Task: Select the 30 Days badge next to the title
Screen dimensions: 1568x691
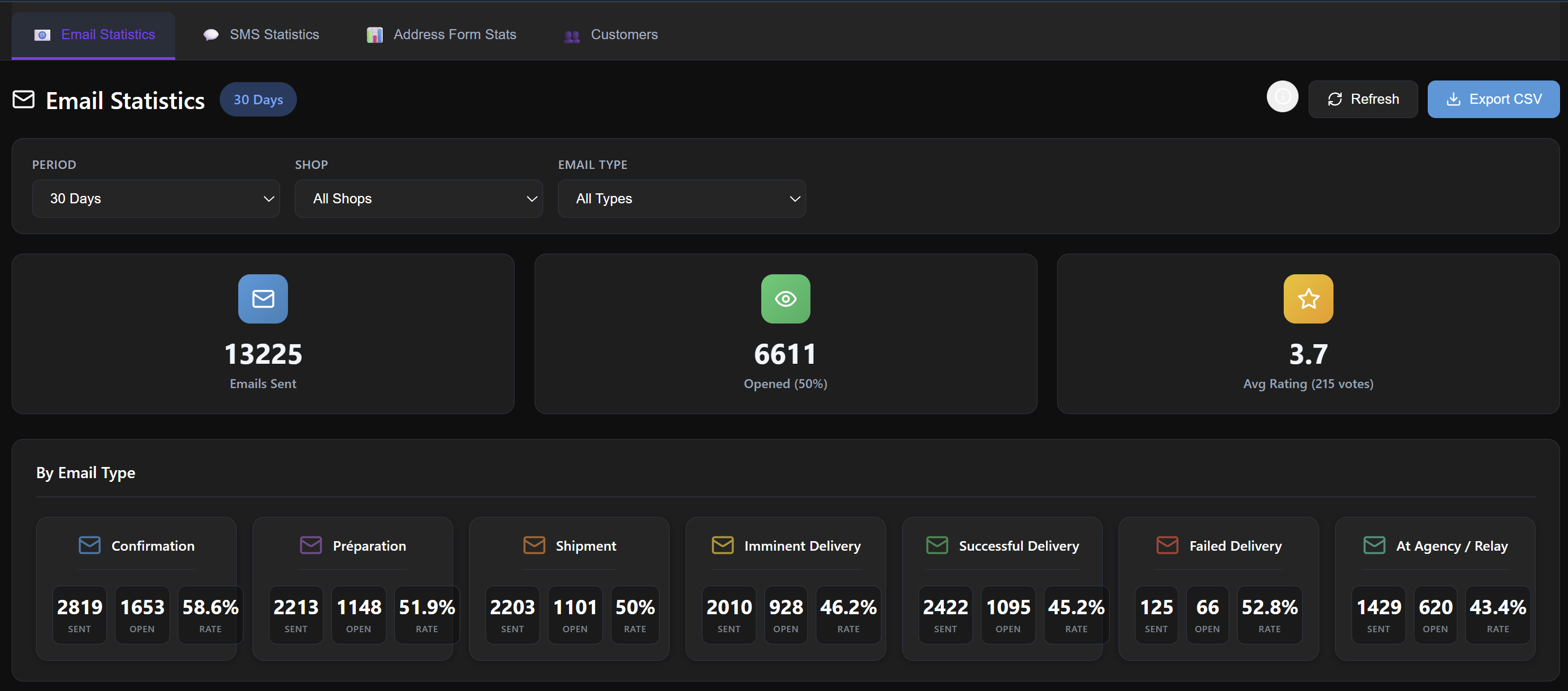Action: [257, 99]
